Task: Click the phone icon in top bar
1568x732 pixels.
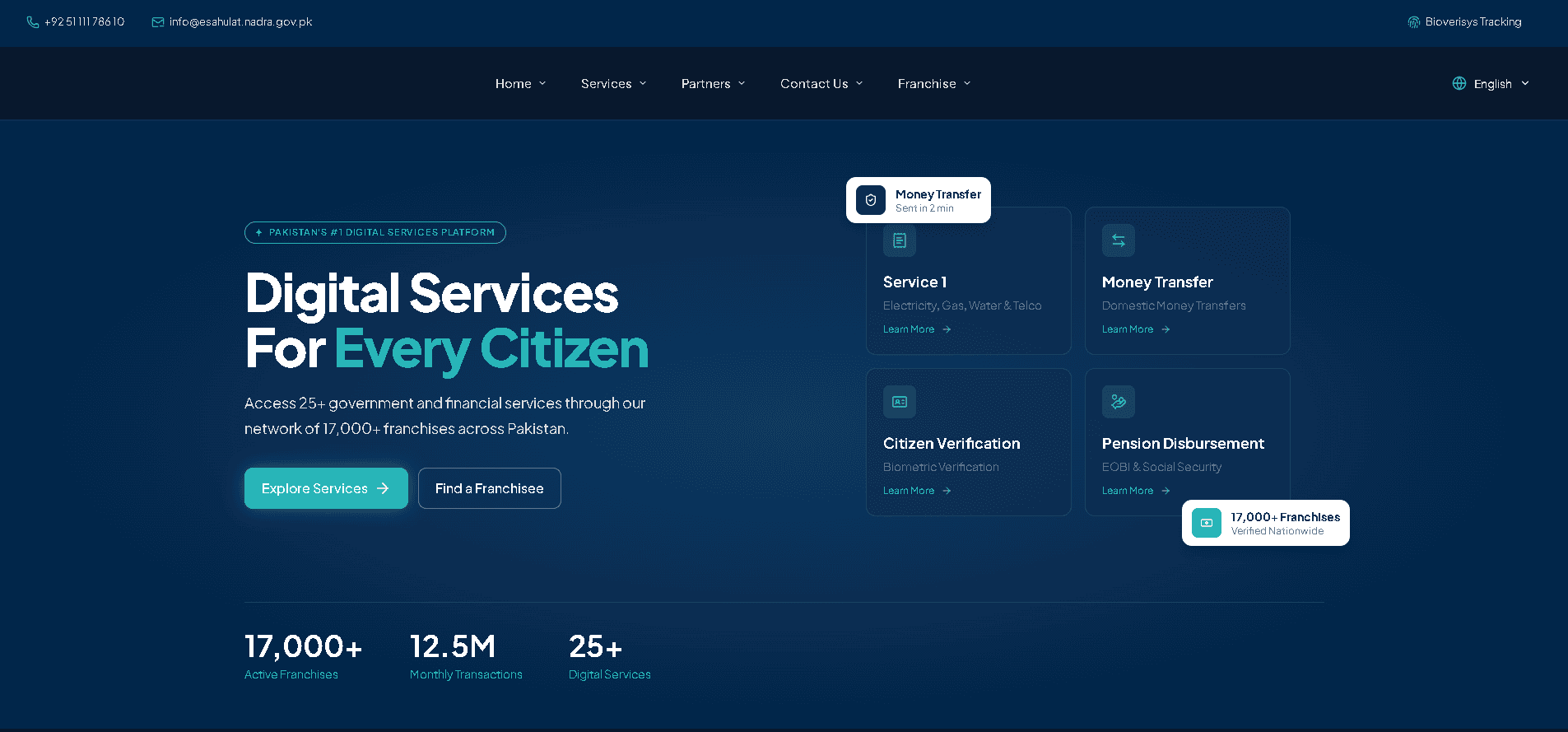Action: [33, 22]
